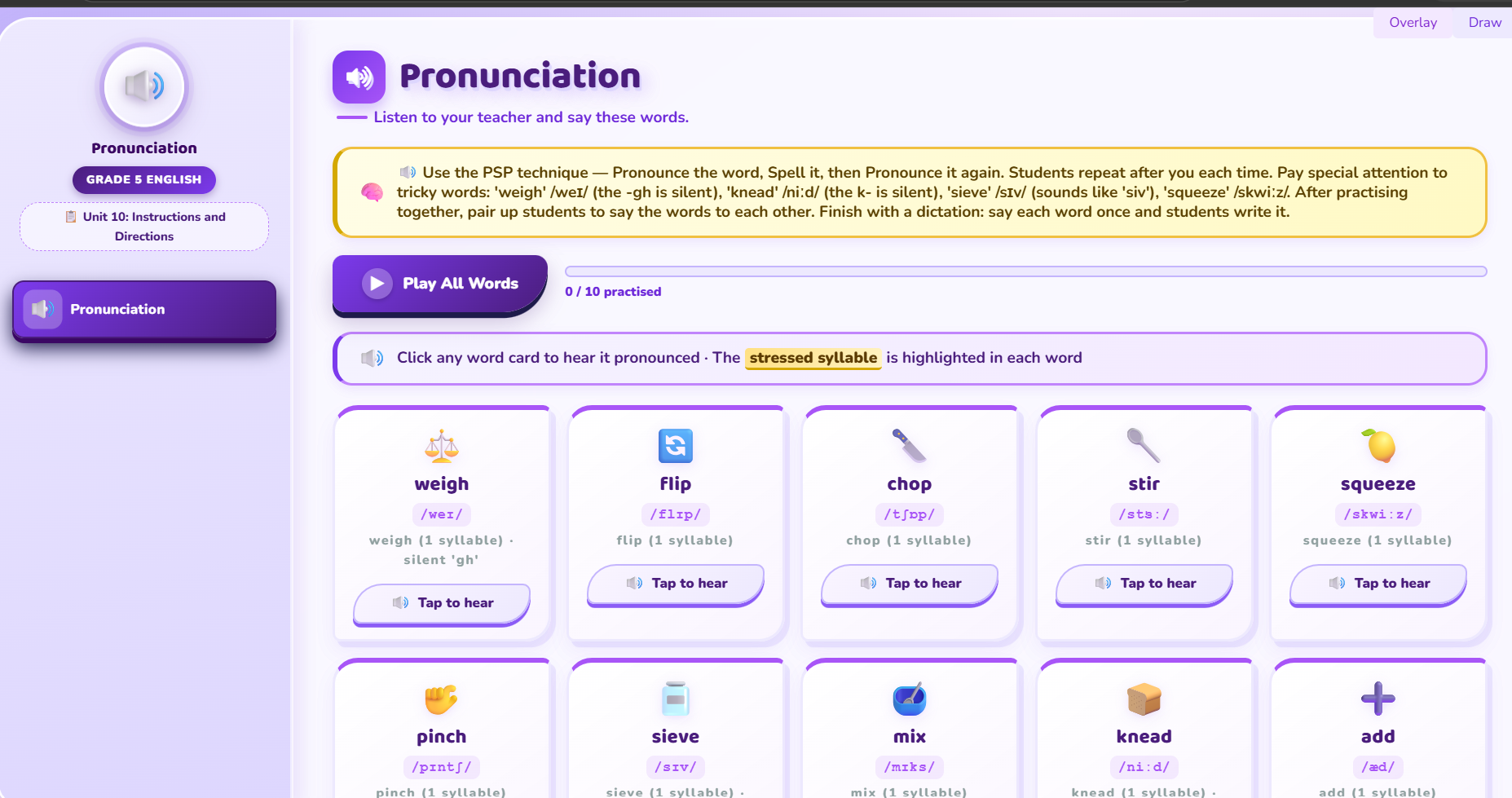The height and width of the screenshot is (798, 1512).
Task: Open the Pronunciation section in the sidebar
Action: 144,310
